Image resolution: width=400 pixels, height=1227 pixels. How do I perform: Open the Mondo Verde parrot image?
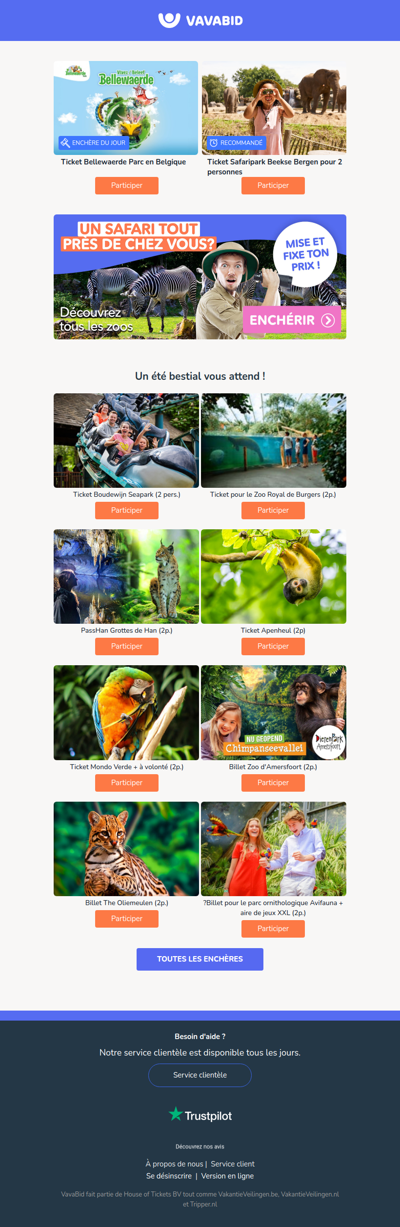tap(126, 713)
